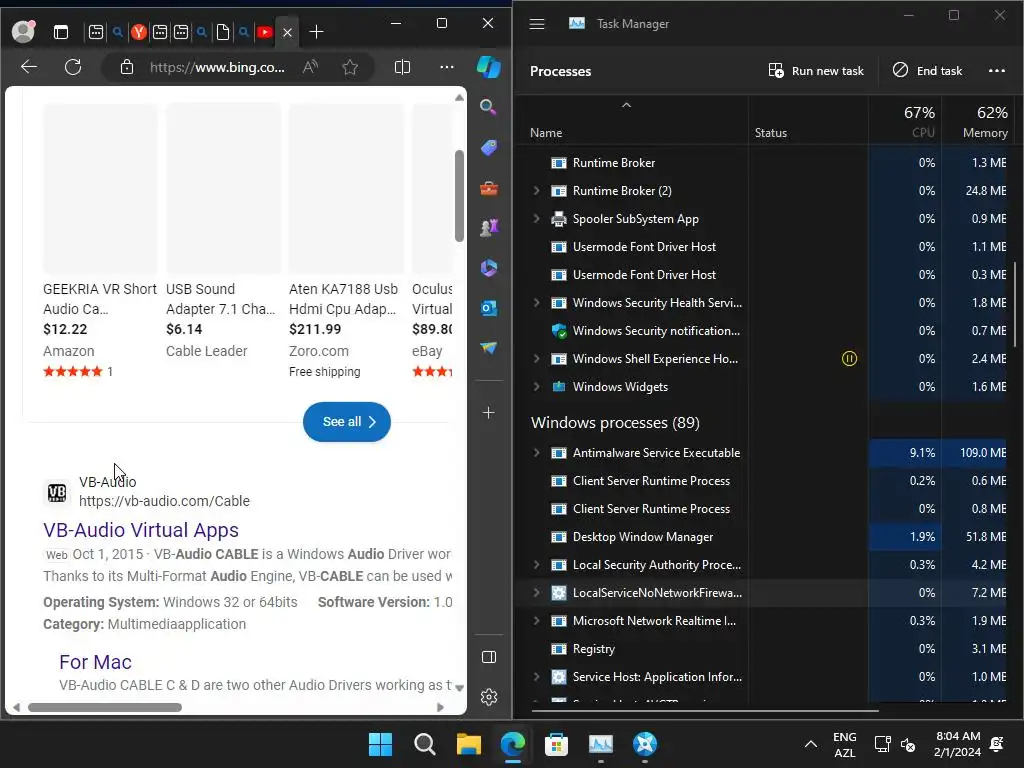Expand Windows Security Health Service row
The width and height of the screenshot is (1024, 768).
coord(537,302)
